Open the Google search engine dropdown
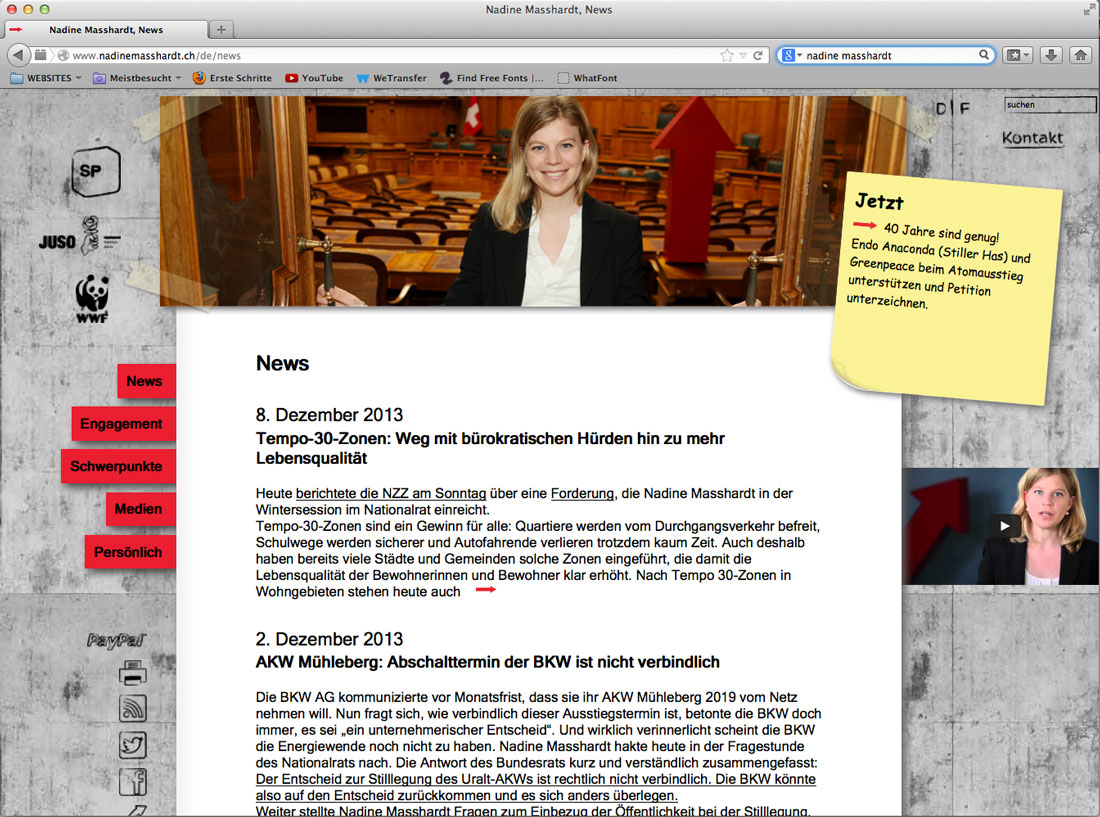The height and width of the screenshot is (817, 1100). [x=792, y=56]
